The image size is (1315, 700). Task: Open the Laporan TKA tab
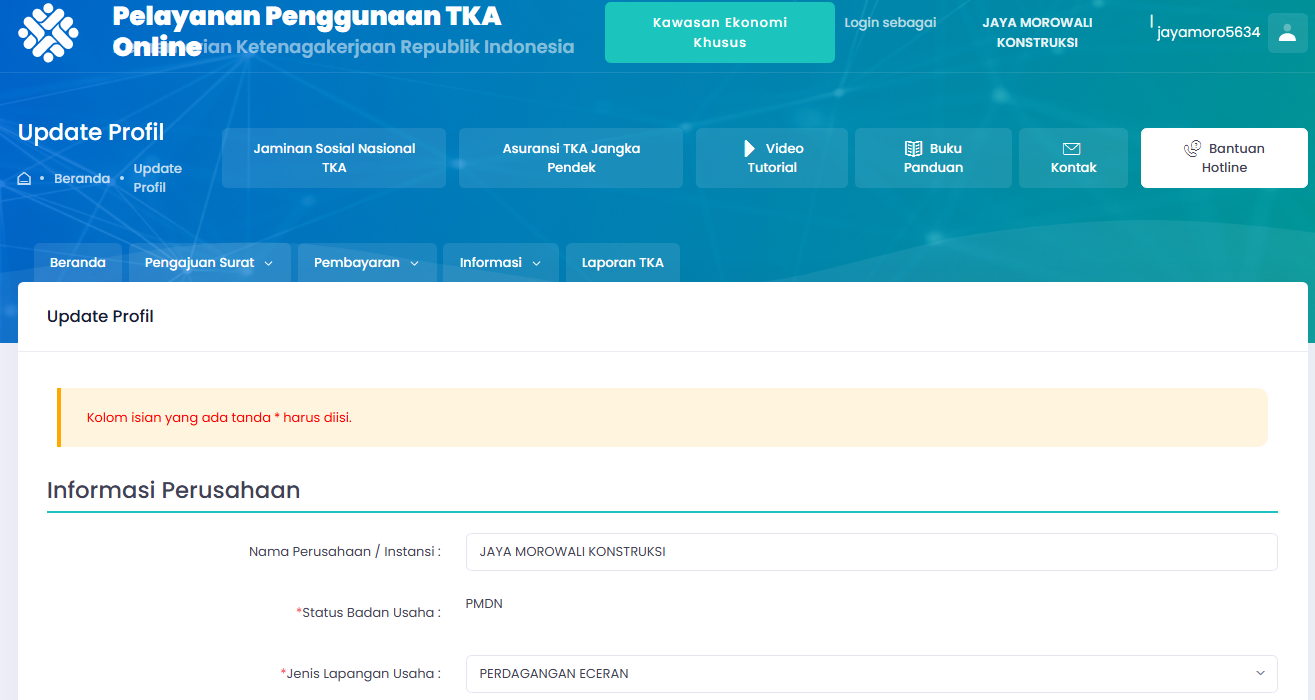[623, 263]
